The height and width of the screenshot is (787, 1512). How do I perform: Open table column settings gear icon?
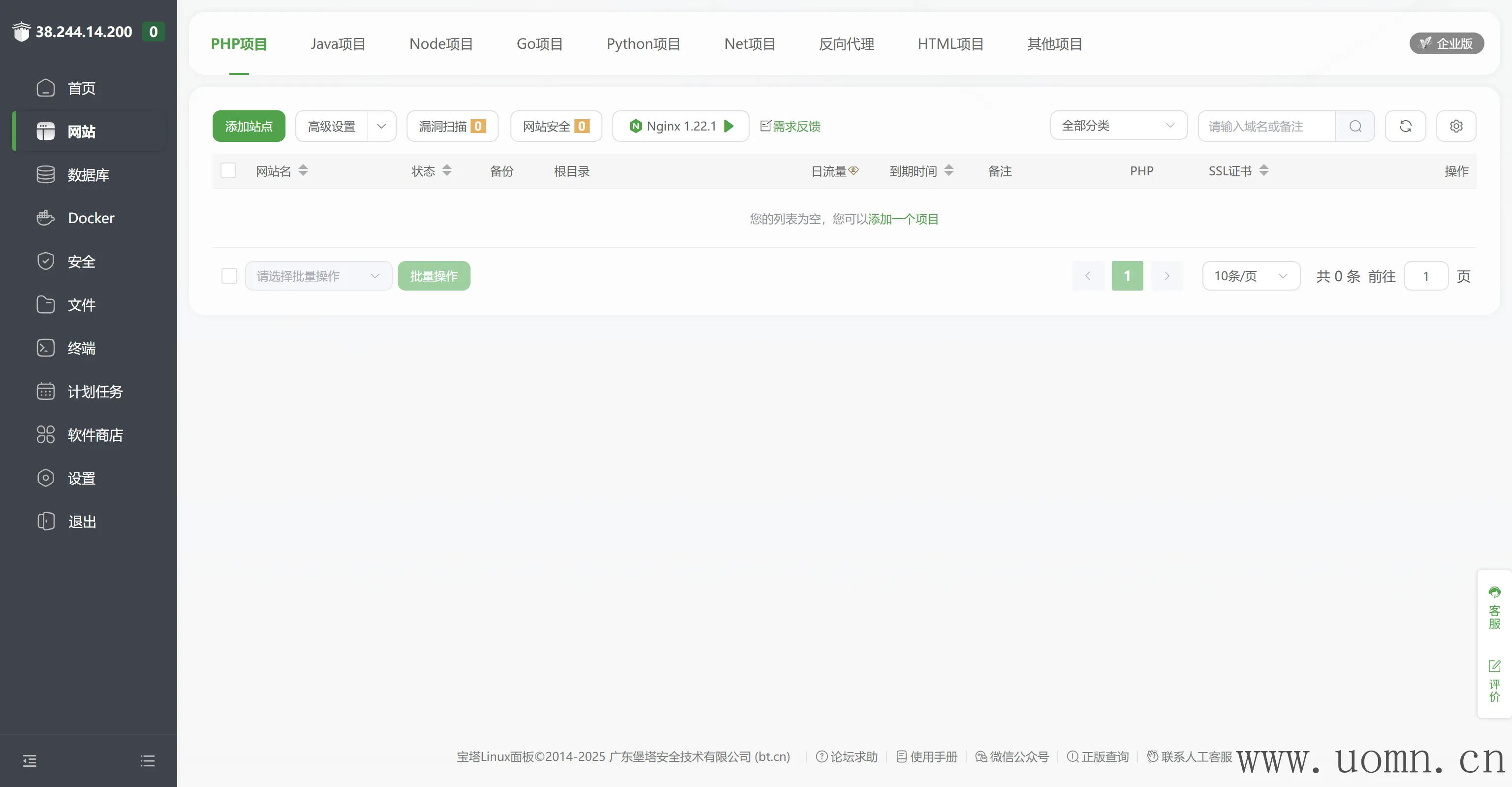[1456, 126]
